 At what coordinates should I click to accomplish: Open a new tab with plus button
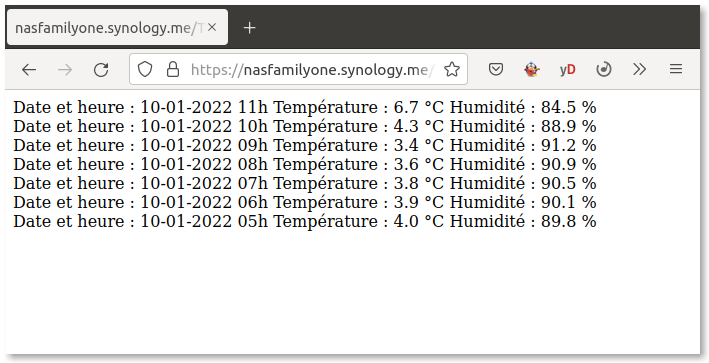tap(250, 28)
